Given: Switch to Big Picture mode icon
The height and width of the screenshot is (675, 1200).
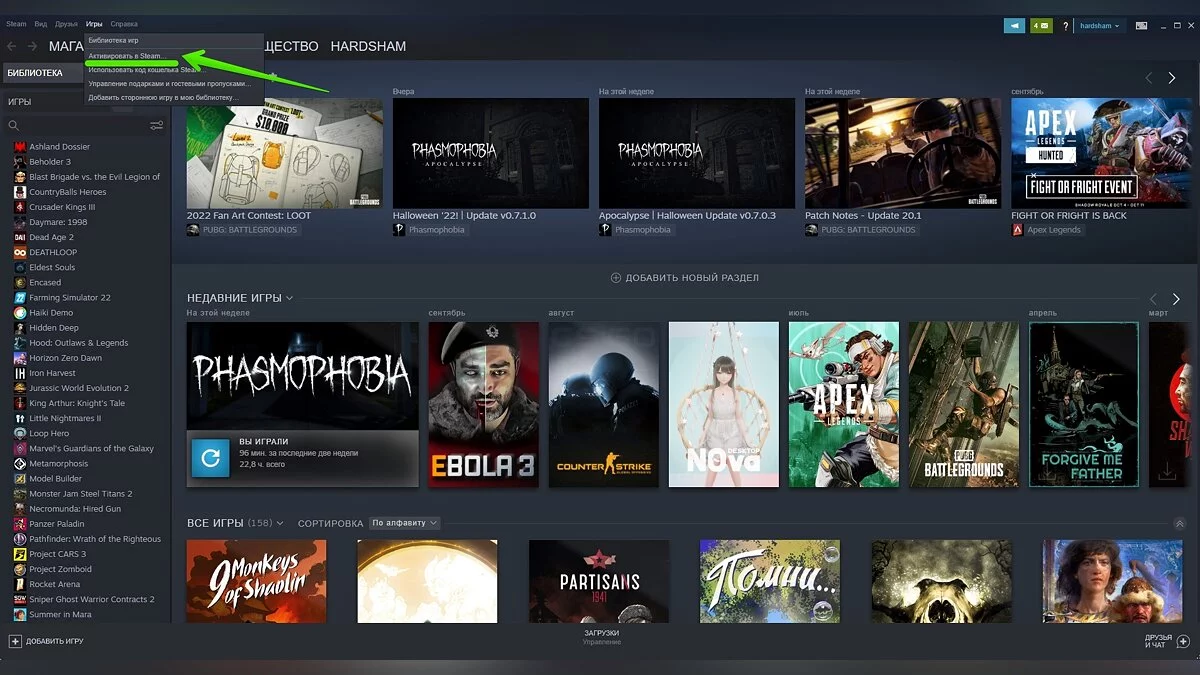Looking at the screenshot, I should click(1140, 25).
